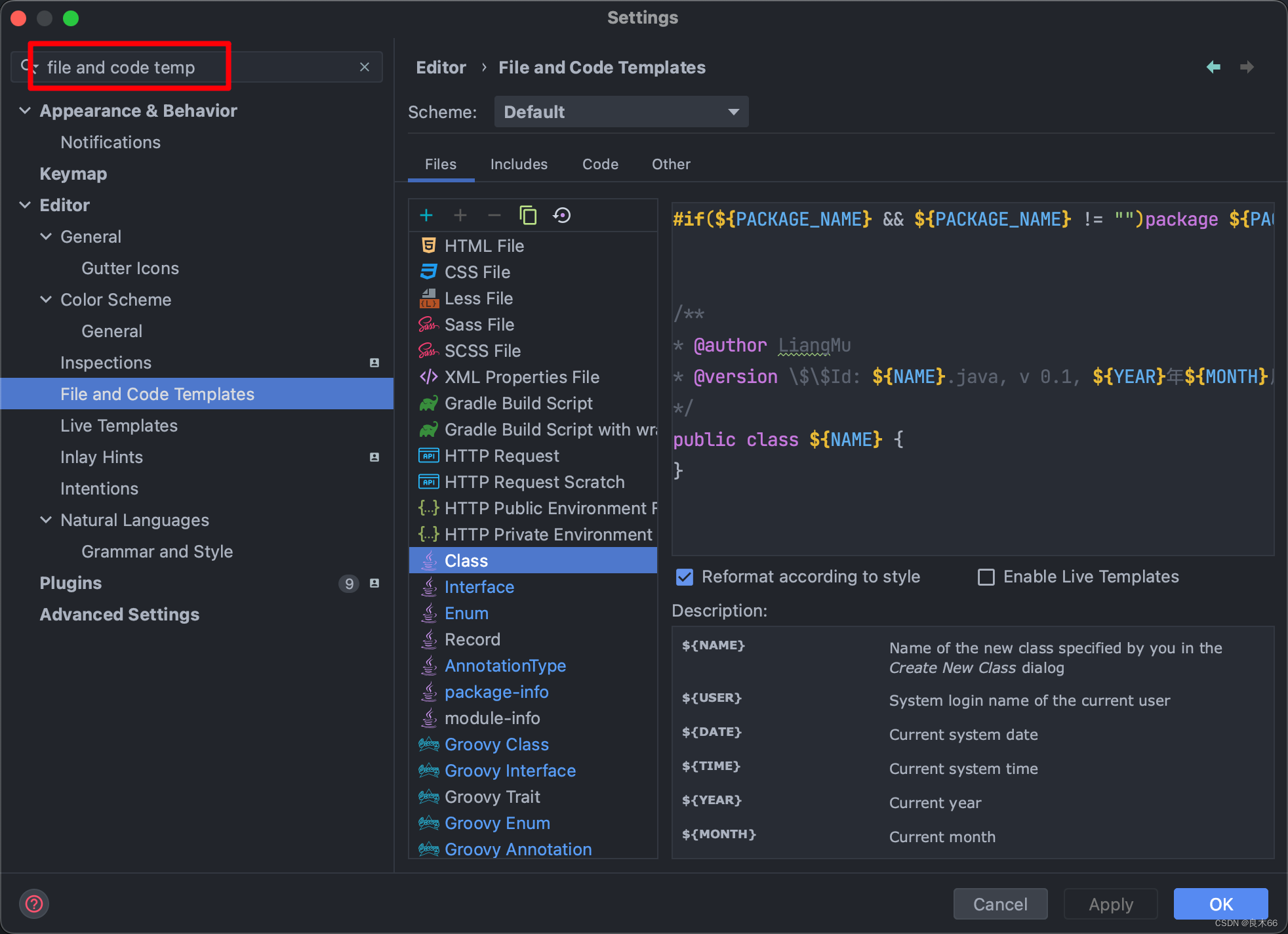1288x934 pixels.
Task: Select Gradle Build Script with wrapper template
Action: 533,430
